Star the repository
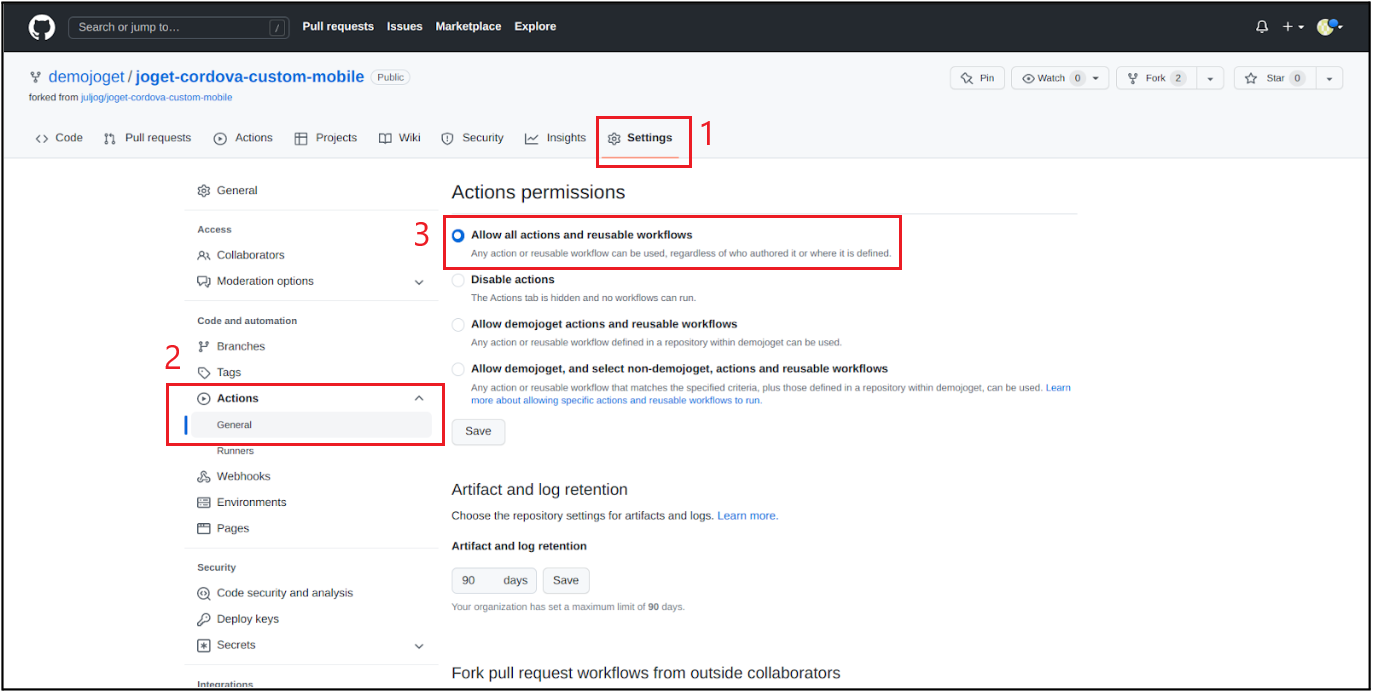Screen dimensions: 1373x693 tap(1274, 78)
